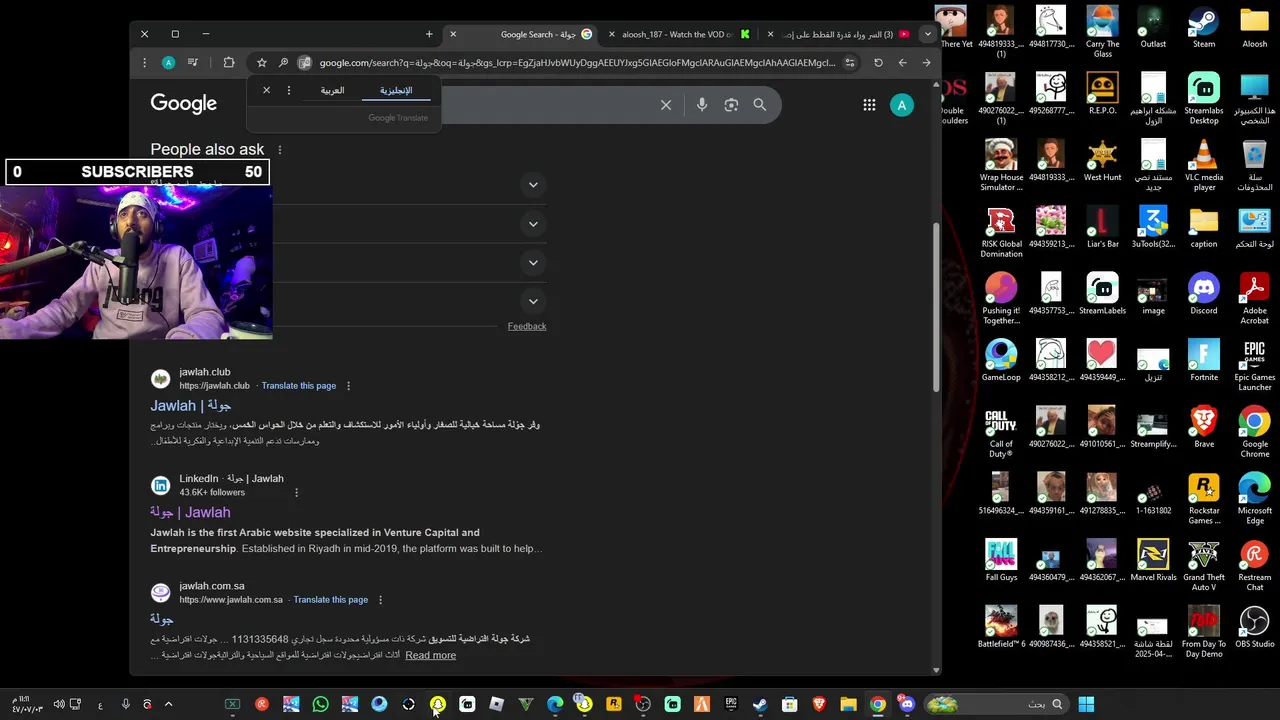Select Epic Games Launcher desktop icon
Screen dimensions: 1280x720
pos(1254,366)
